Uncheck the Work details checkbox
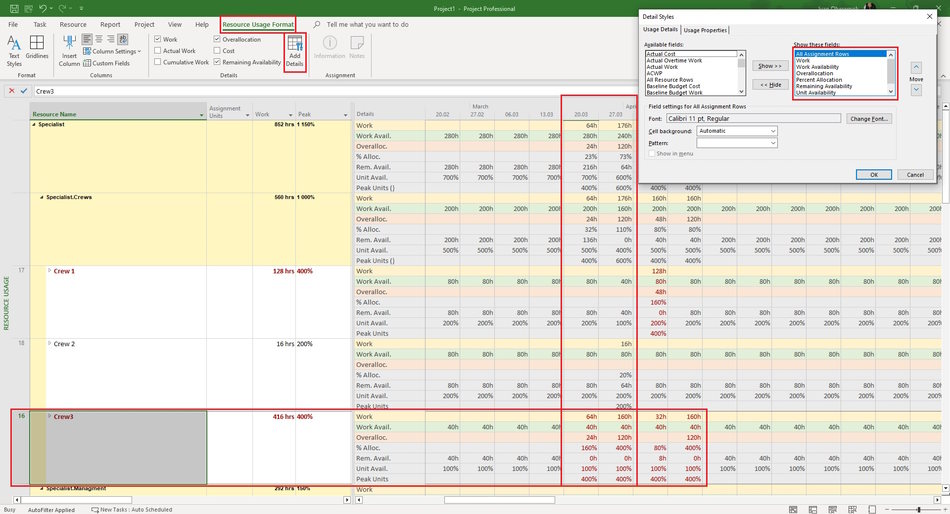 pos(158,39)
